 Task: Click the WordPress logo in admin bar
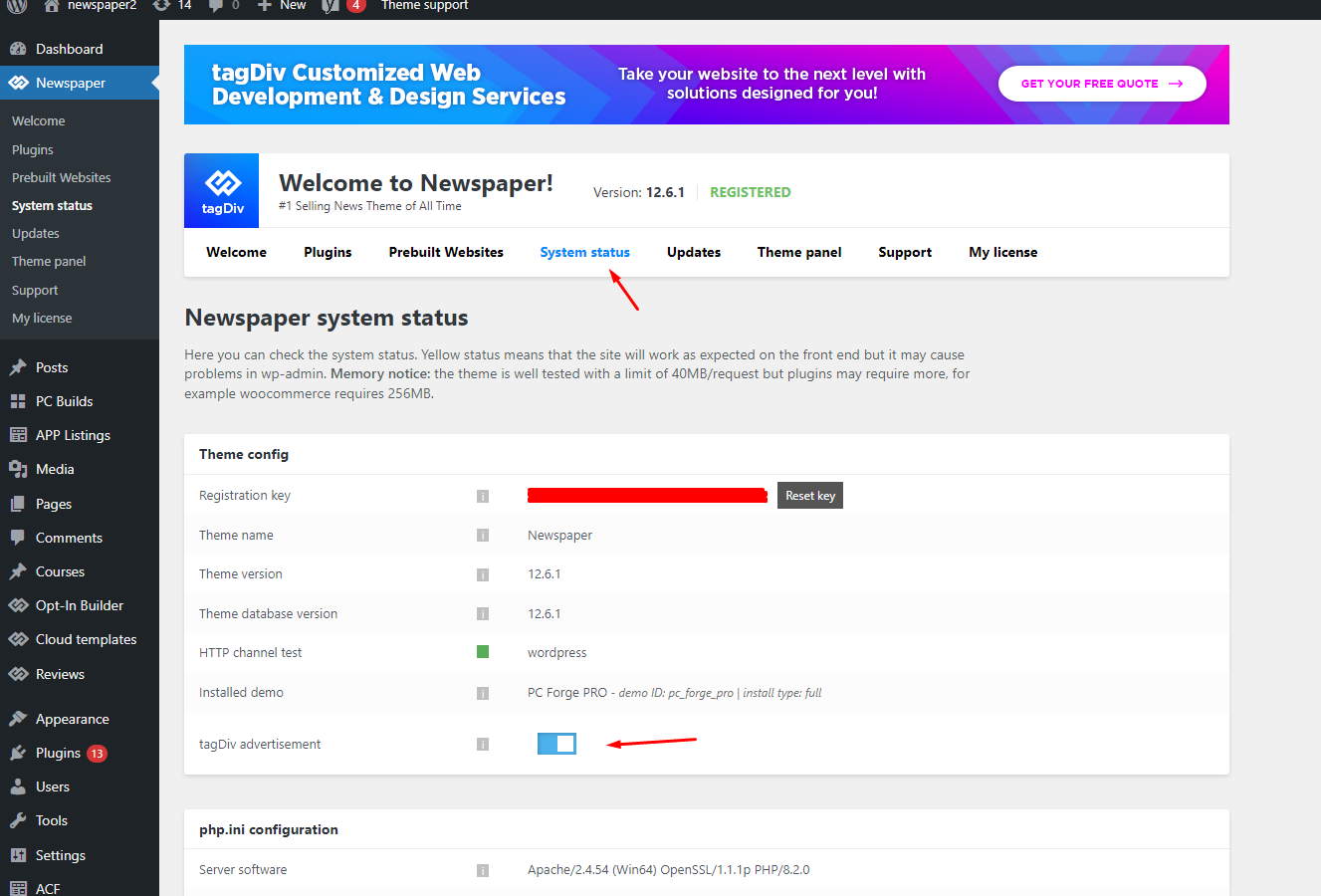pyautogui.click(x=17, y=5)
